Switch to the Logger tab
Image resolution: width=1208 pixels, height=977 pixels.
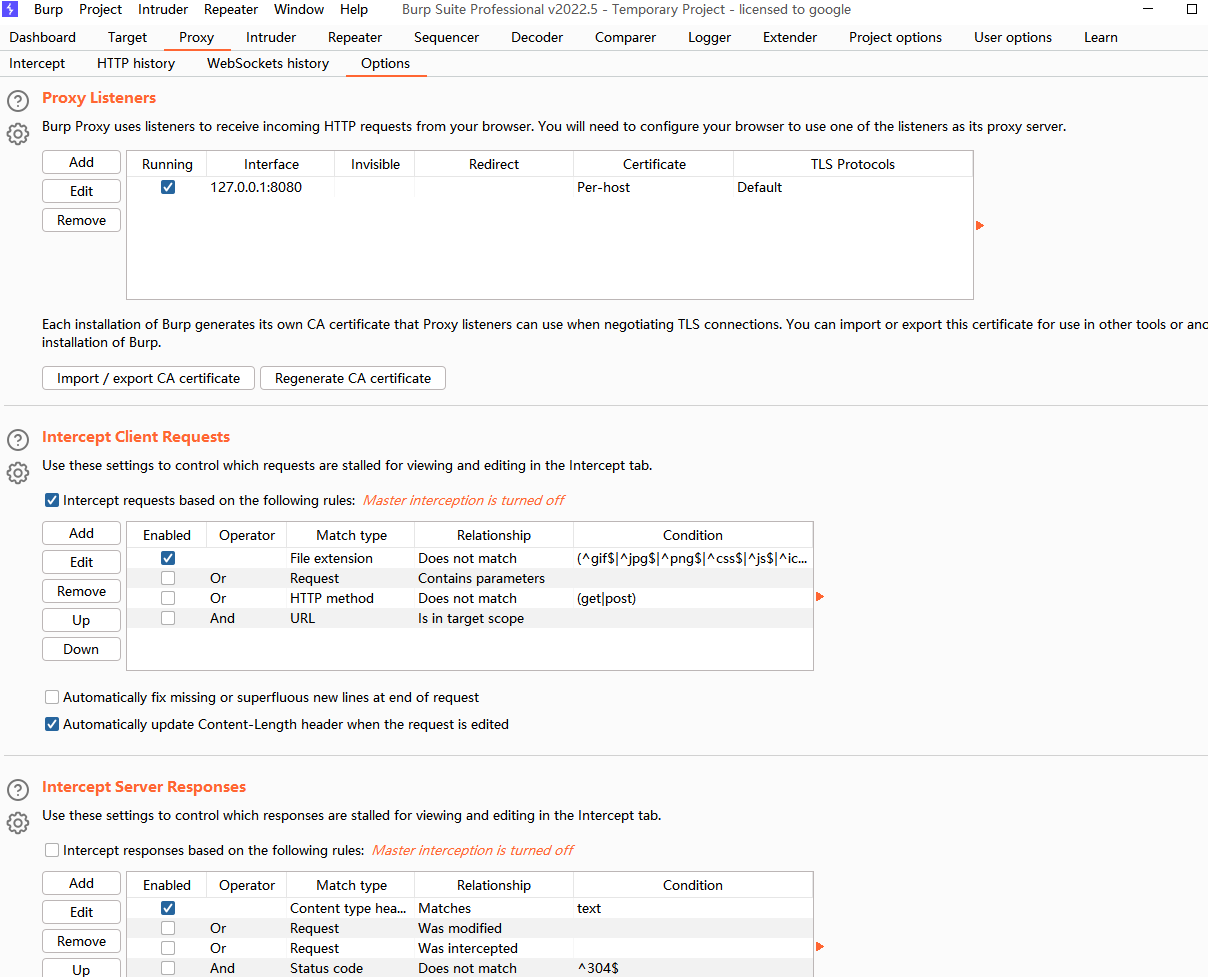click(709, 37)
